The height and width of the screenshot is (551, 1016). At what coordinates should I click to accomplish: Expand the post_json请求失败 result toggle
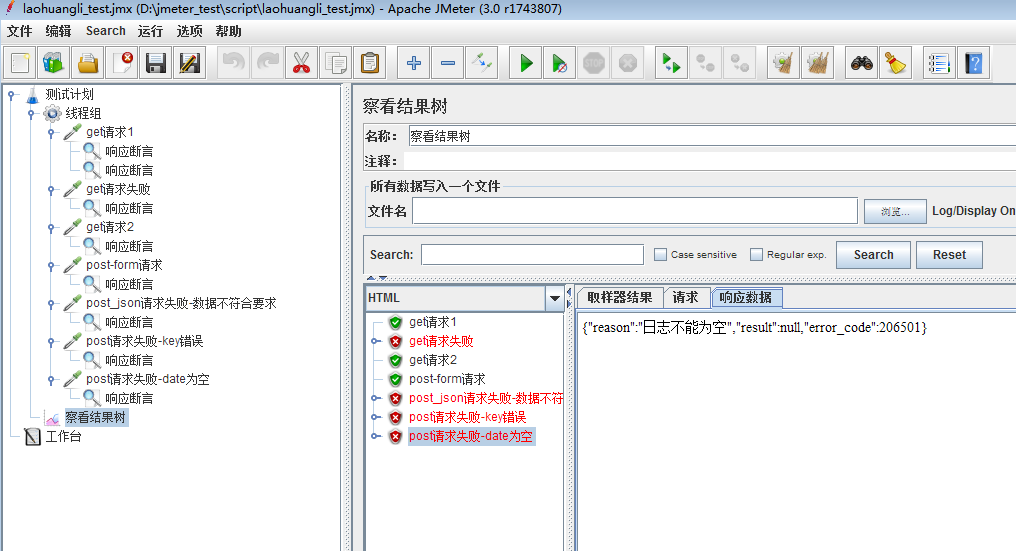pos(375,398)
